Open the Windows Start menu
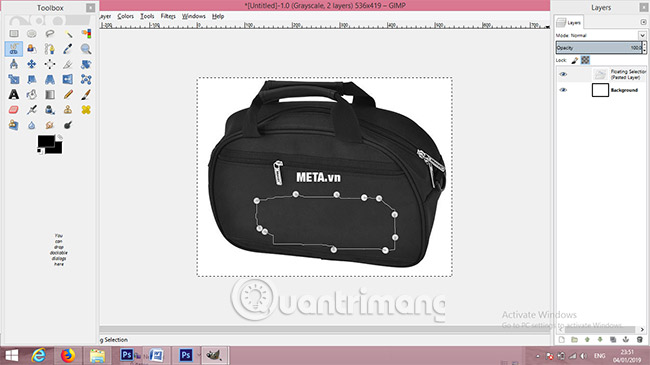The image size is (650, 365). pyautogui.click(x=11, y=355)
